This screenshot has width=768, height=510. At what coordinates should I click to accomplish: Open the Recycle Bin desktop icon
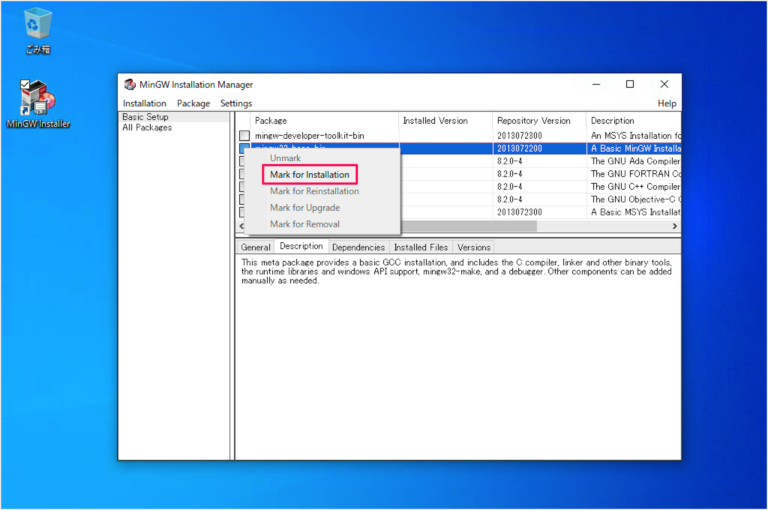tap(38, 31)
